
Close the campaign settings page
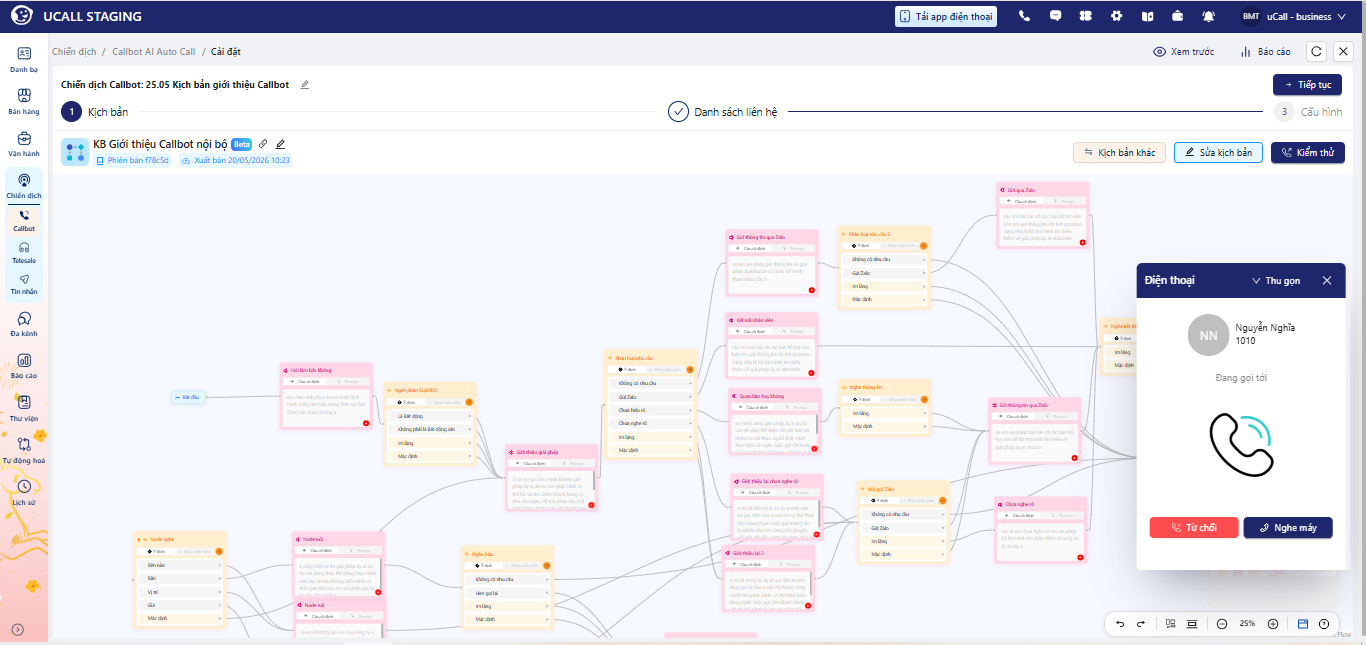[1343, 51]
